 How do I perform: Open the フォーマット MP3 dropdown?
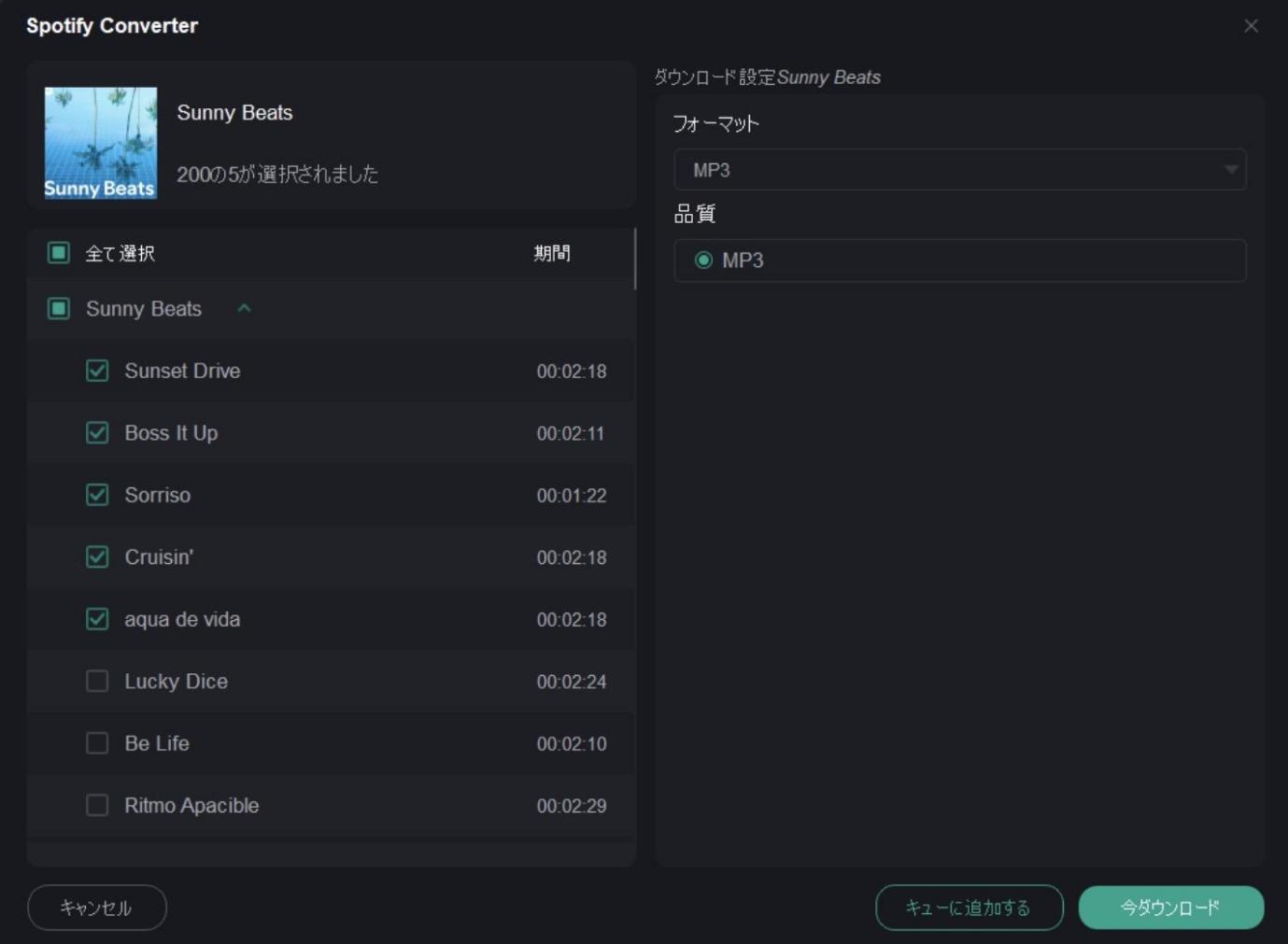point(960,170)
